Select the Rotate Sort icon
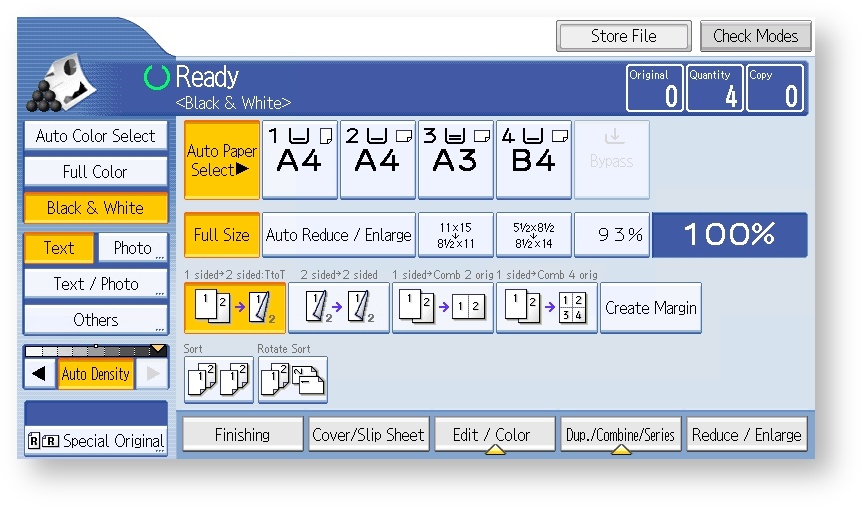This screenshot has width=863, height=507. point(293,380)
